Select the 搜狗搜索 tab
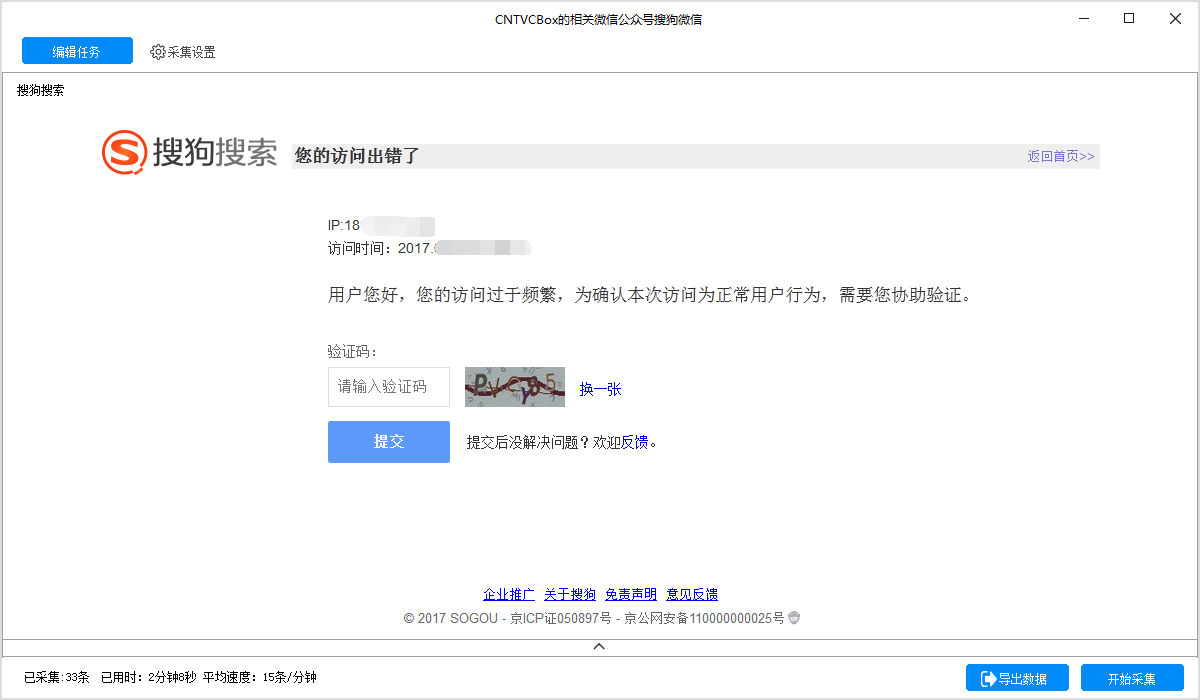This screenshot has width=1200, height=700. coord(41,90)
